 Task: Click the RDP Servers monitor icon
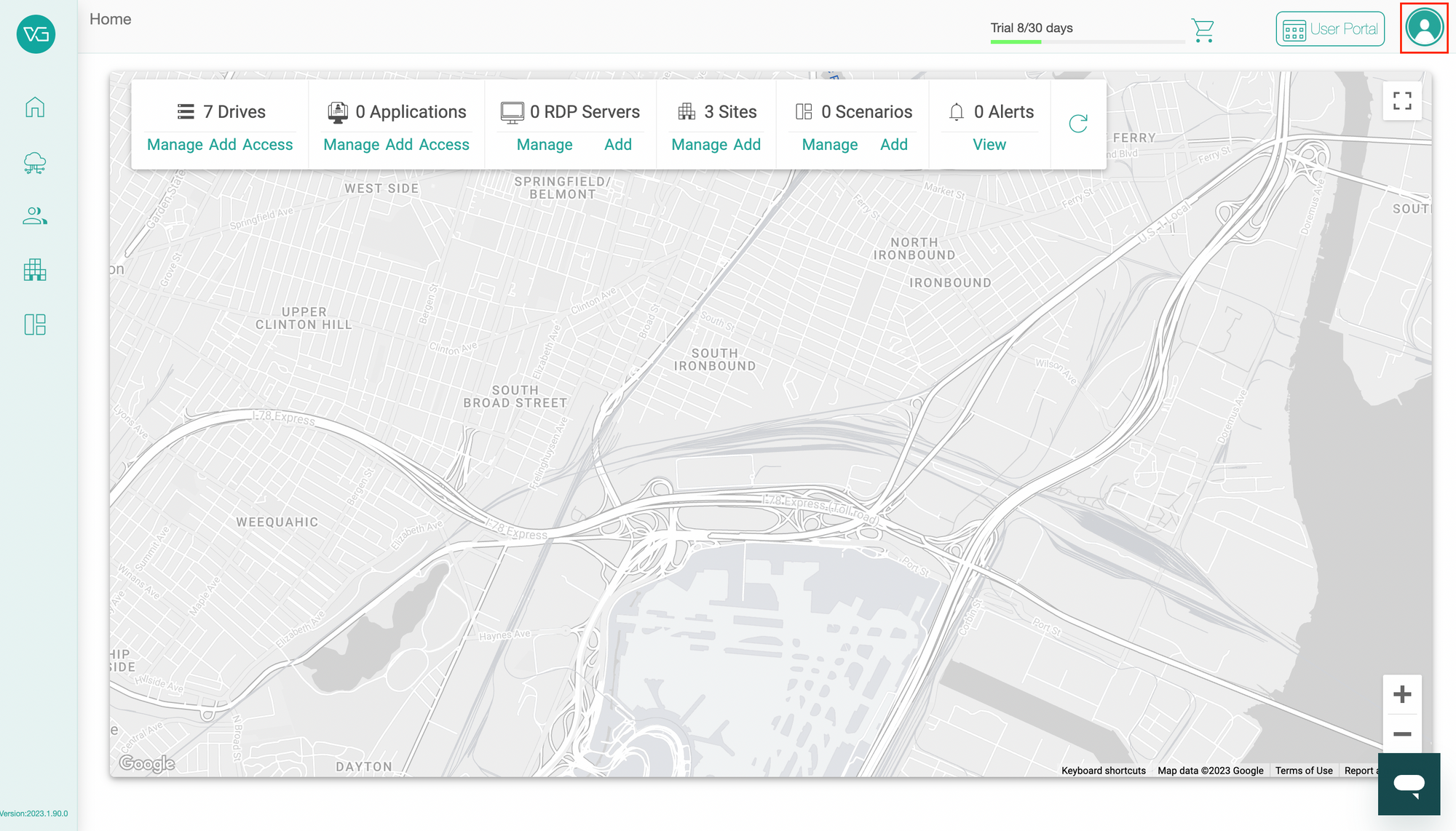pyautogui.click(x=513, y=112)
